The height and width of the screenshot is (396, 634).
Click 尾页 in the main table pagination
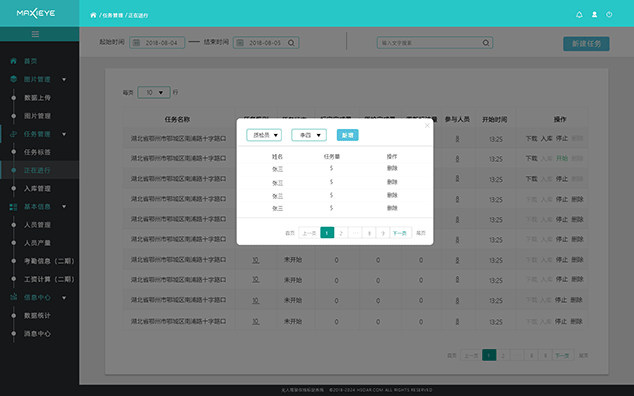(x=583, y=356)
